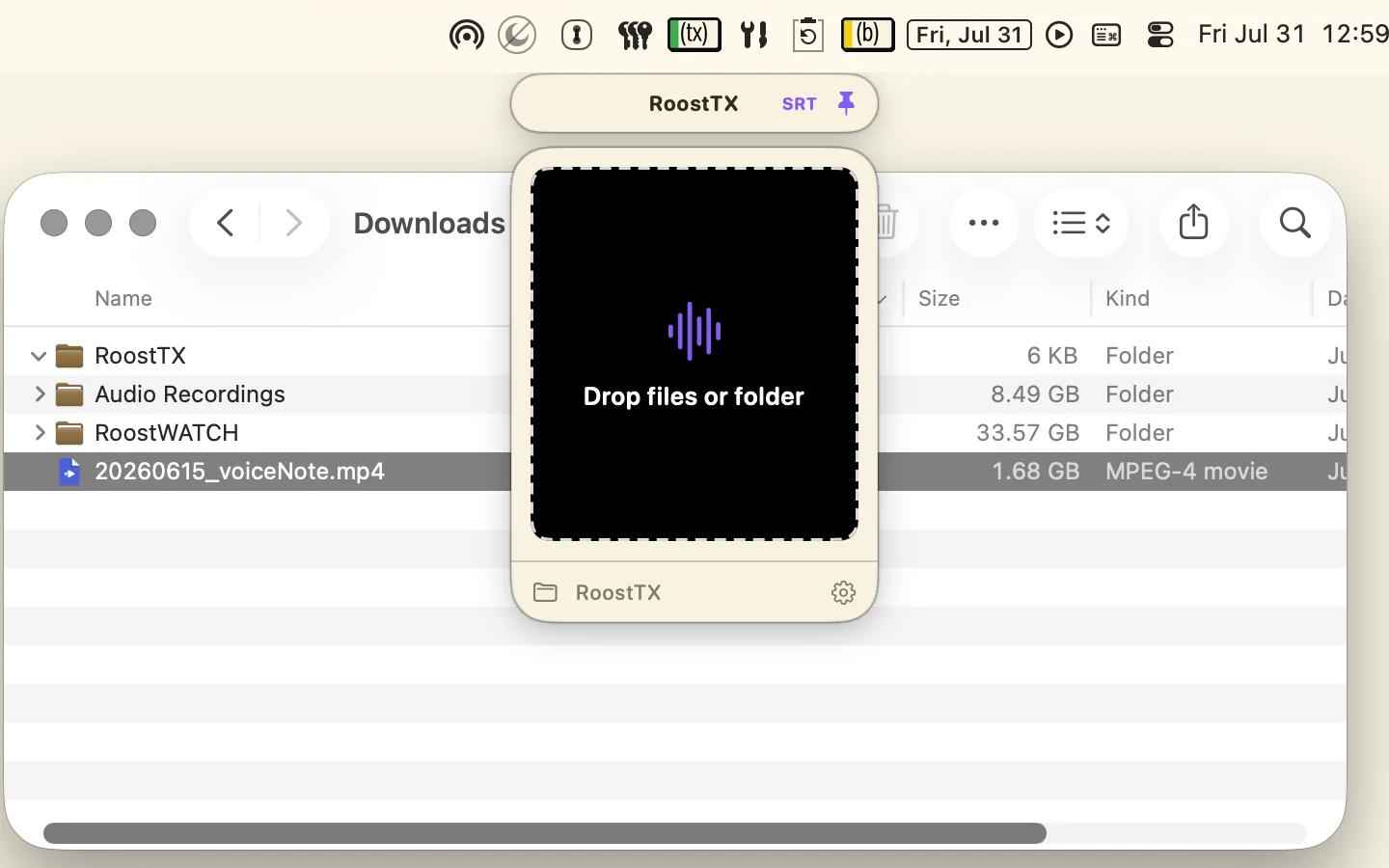Screen dimensions: 1389x868
Task: Select the RoostTX folder name in list
Action: point(141,356)
